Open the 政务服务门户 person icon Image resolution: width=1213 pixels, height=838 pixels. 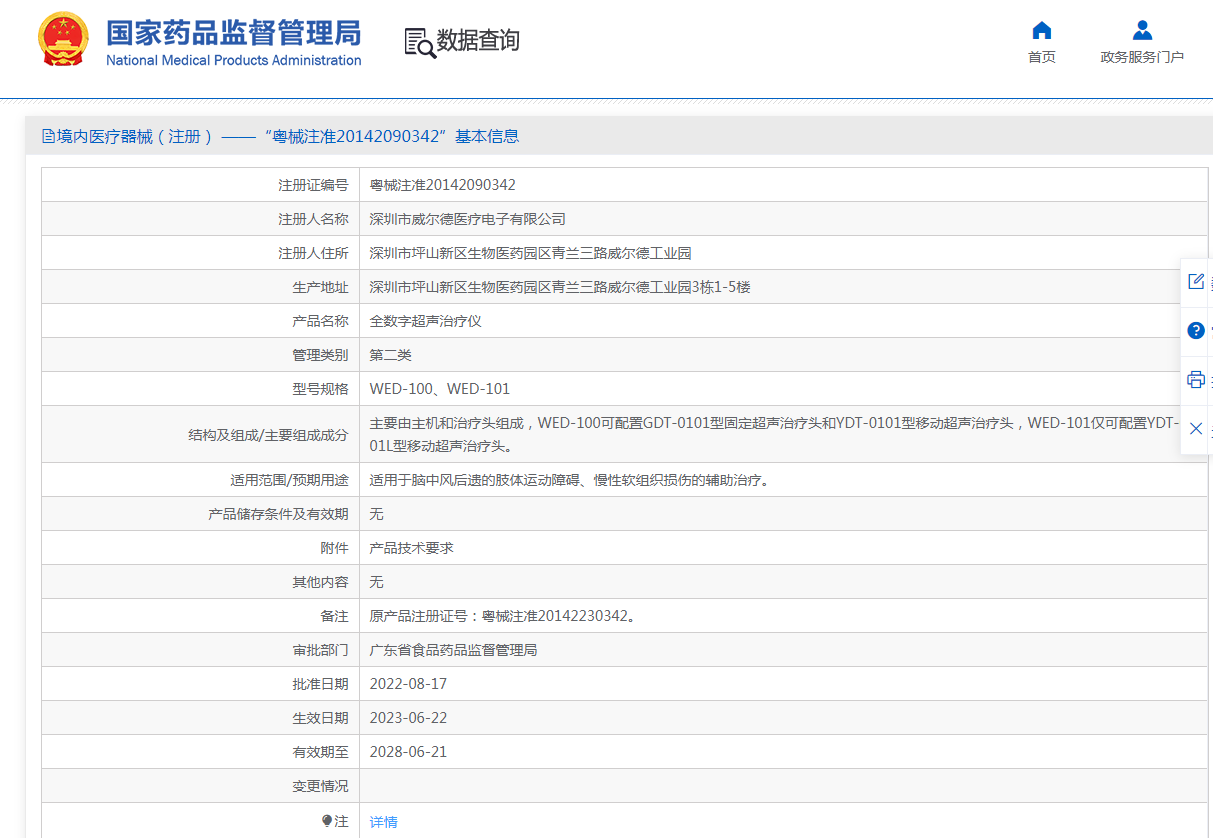[1142, 30]
